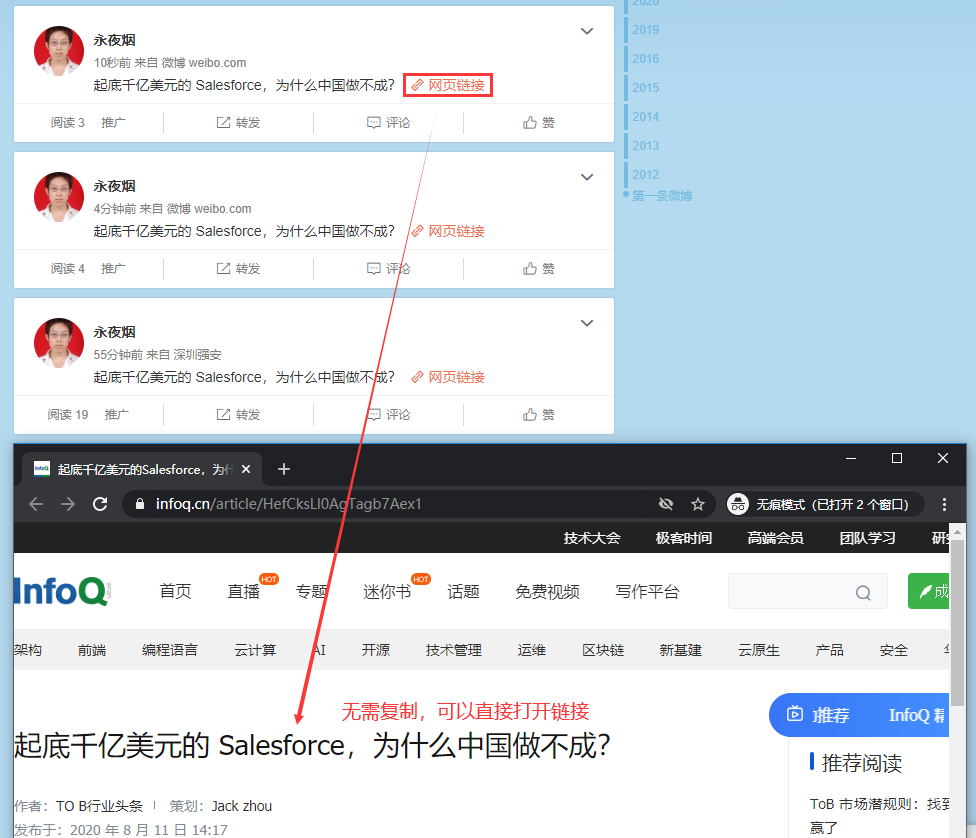Open 高端会员 in top bar
976x838 pixels.
click(x=776, y=538)
